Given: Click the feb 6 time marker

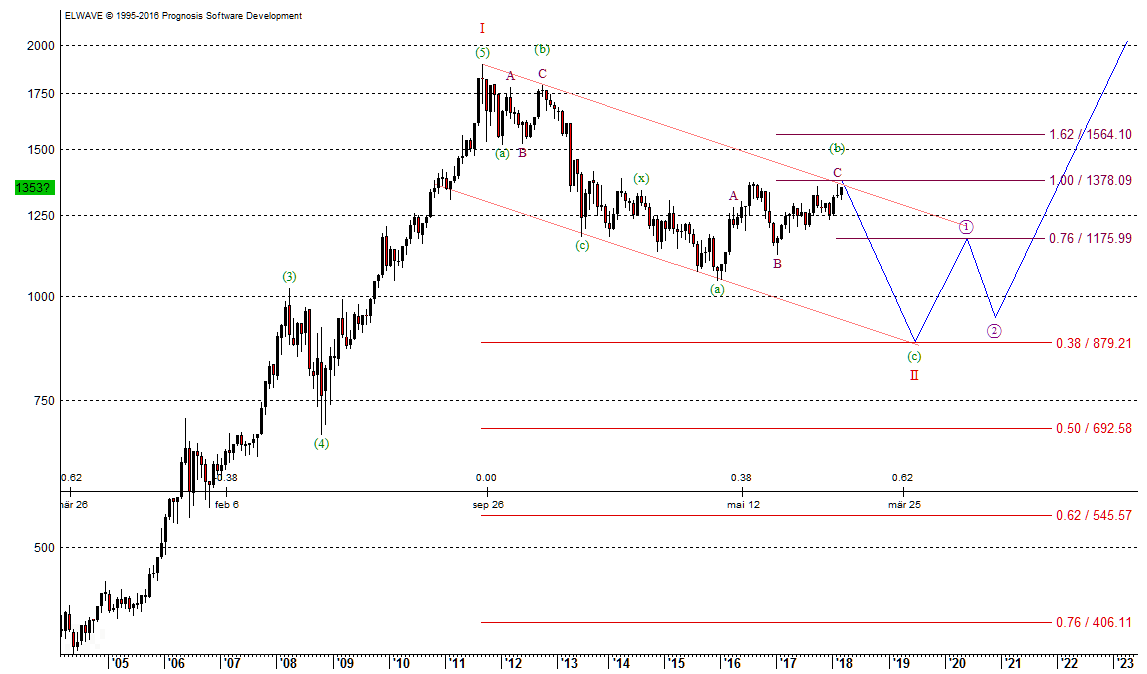Looking at the screenshot, I should click(x=227, y=504).
